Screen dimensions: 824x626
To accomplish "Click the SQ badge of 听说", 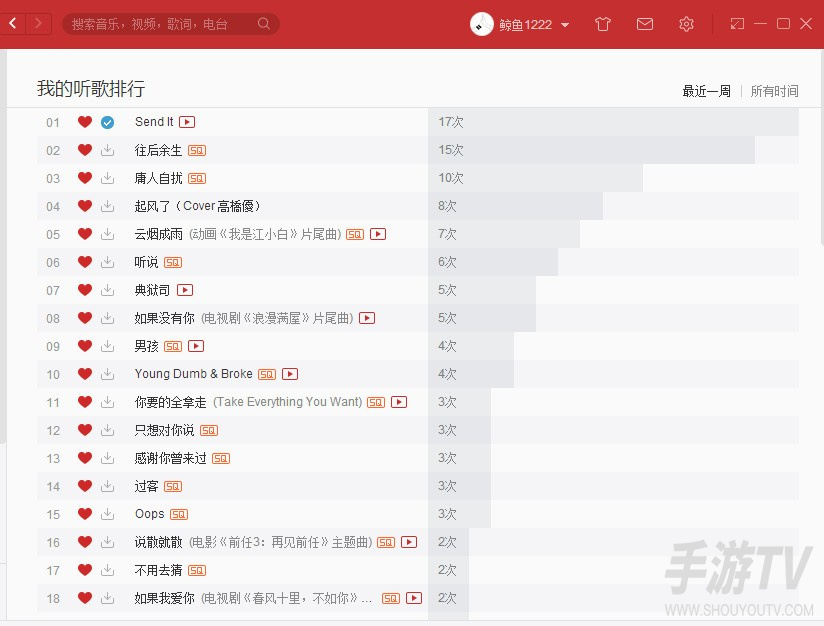I will tap(173, 263).
